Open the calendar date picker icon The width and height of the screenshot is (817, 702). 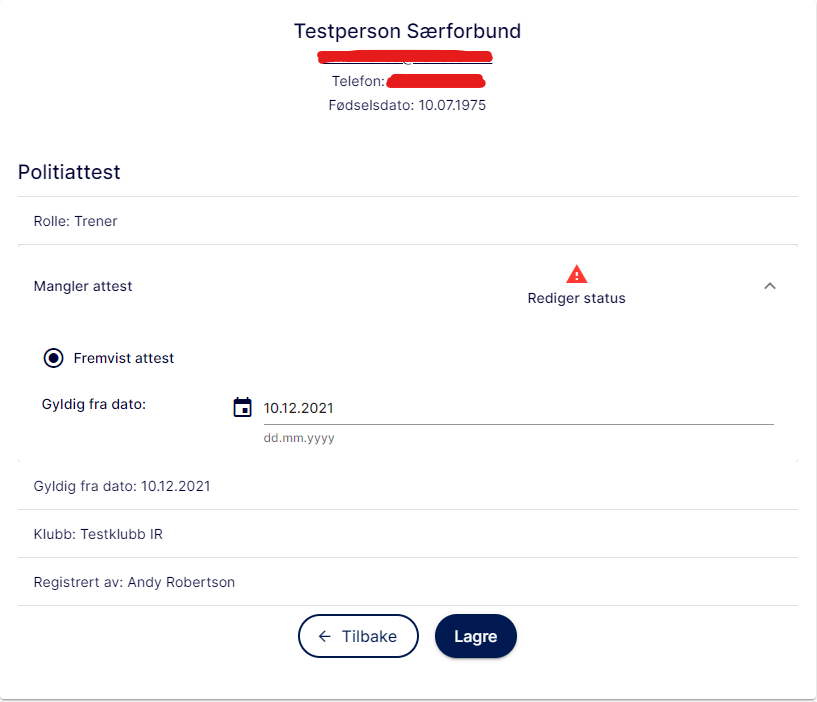(242, 407)
